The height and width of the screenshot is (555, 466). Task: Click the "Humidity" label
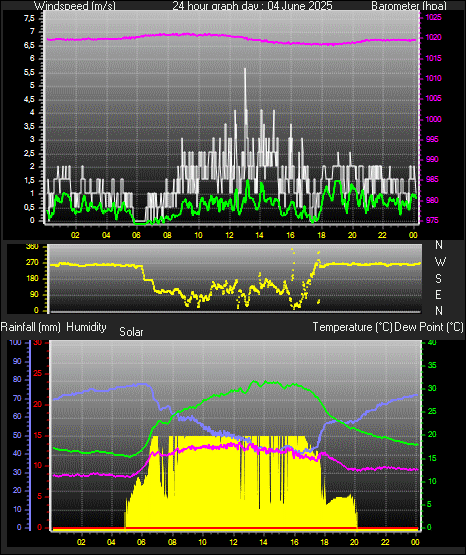[x=86, y=327]
